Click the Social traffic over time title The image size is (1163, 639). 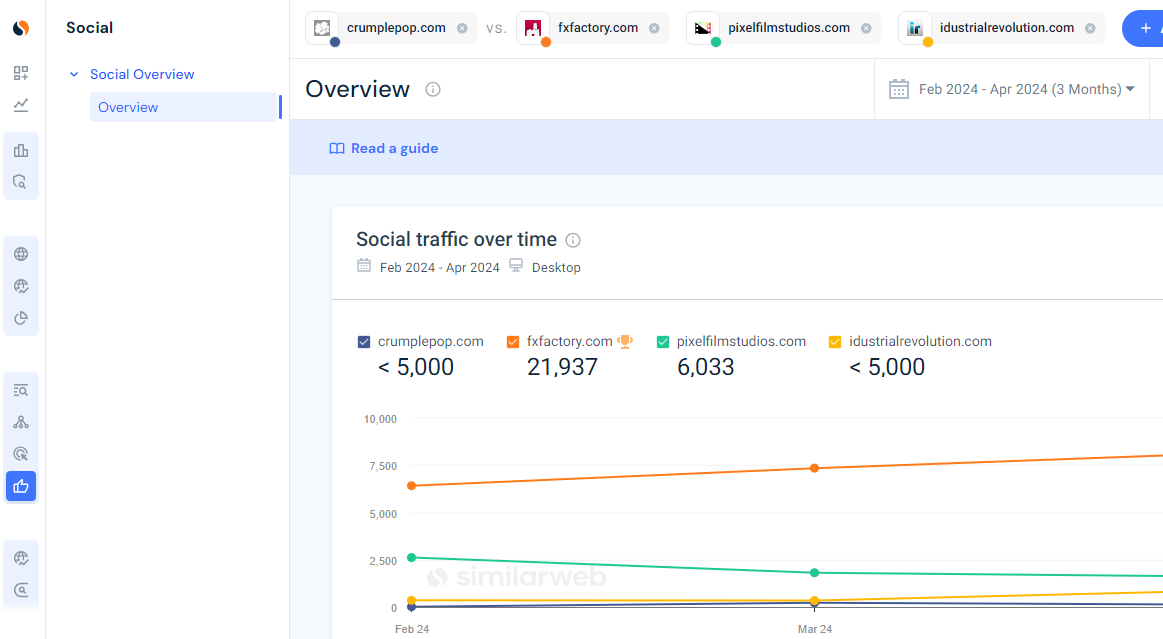456,239
